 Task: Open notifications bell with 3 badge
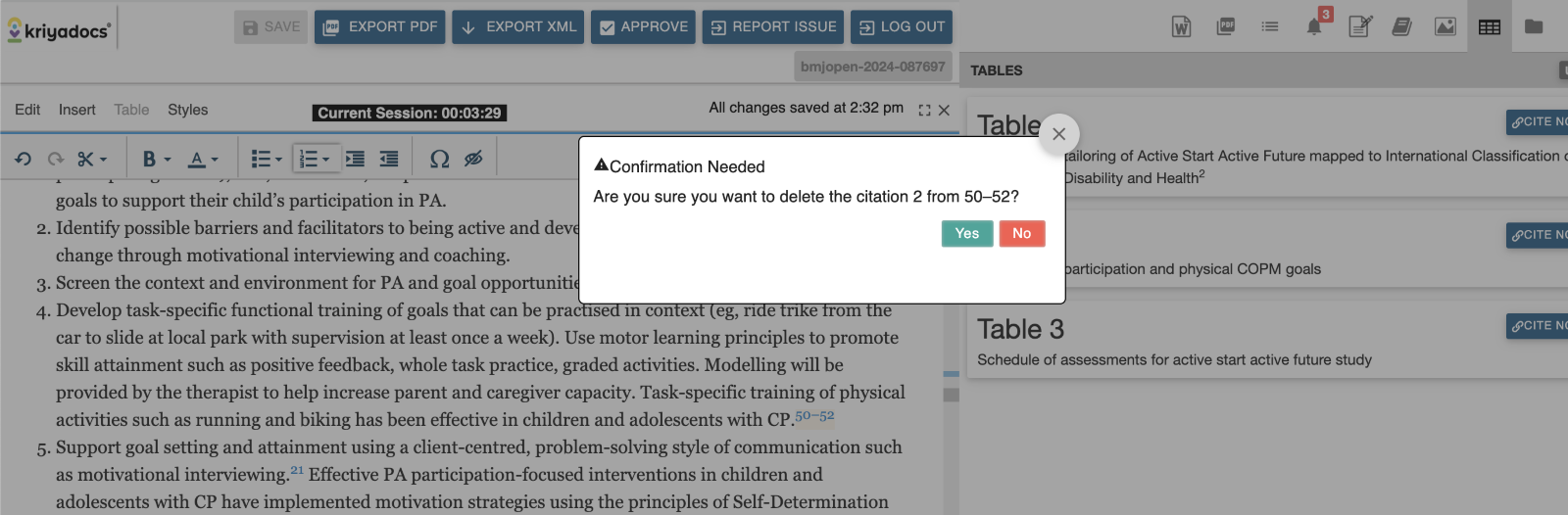click(x=1315, y=25)
